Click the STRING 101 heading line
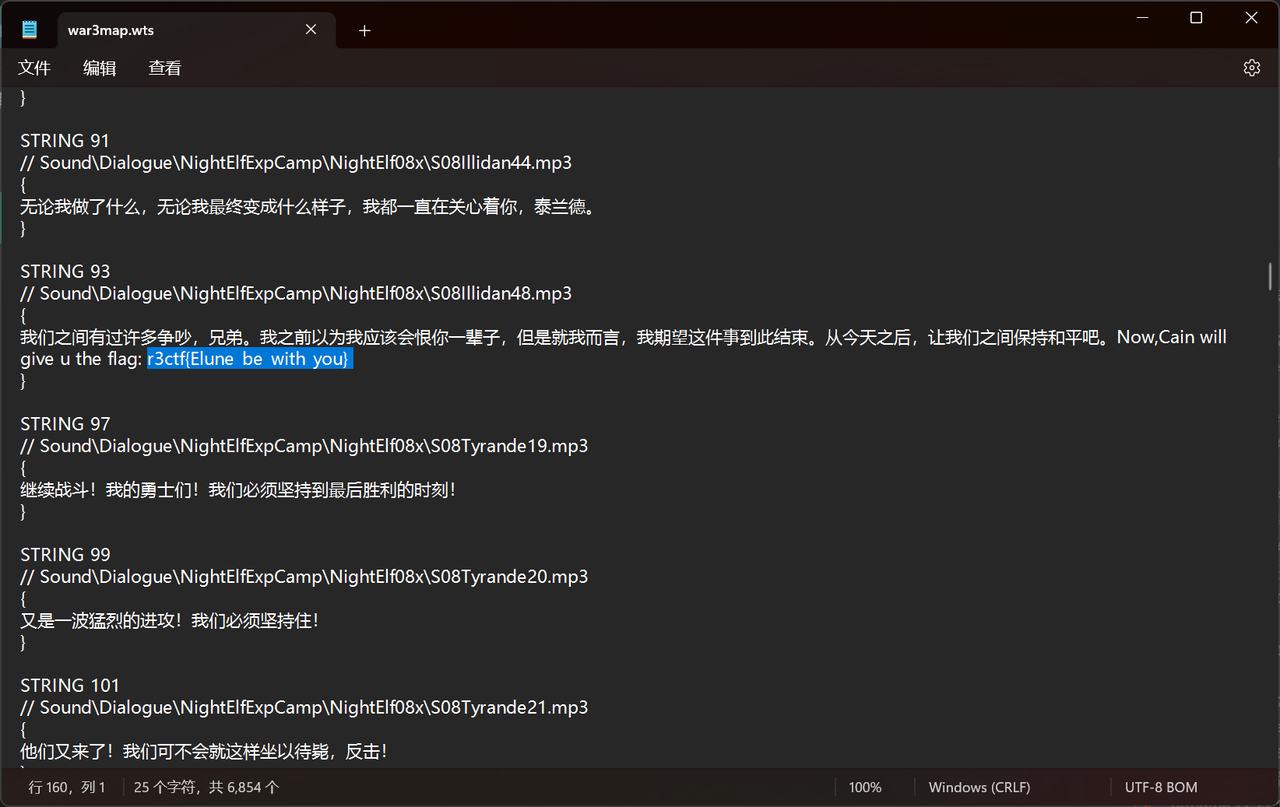The image size is (1280, 807). (70, 686)
